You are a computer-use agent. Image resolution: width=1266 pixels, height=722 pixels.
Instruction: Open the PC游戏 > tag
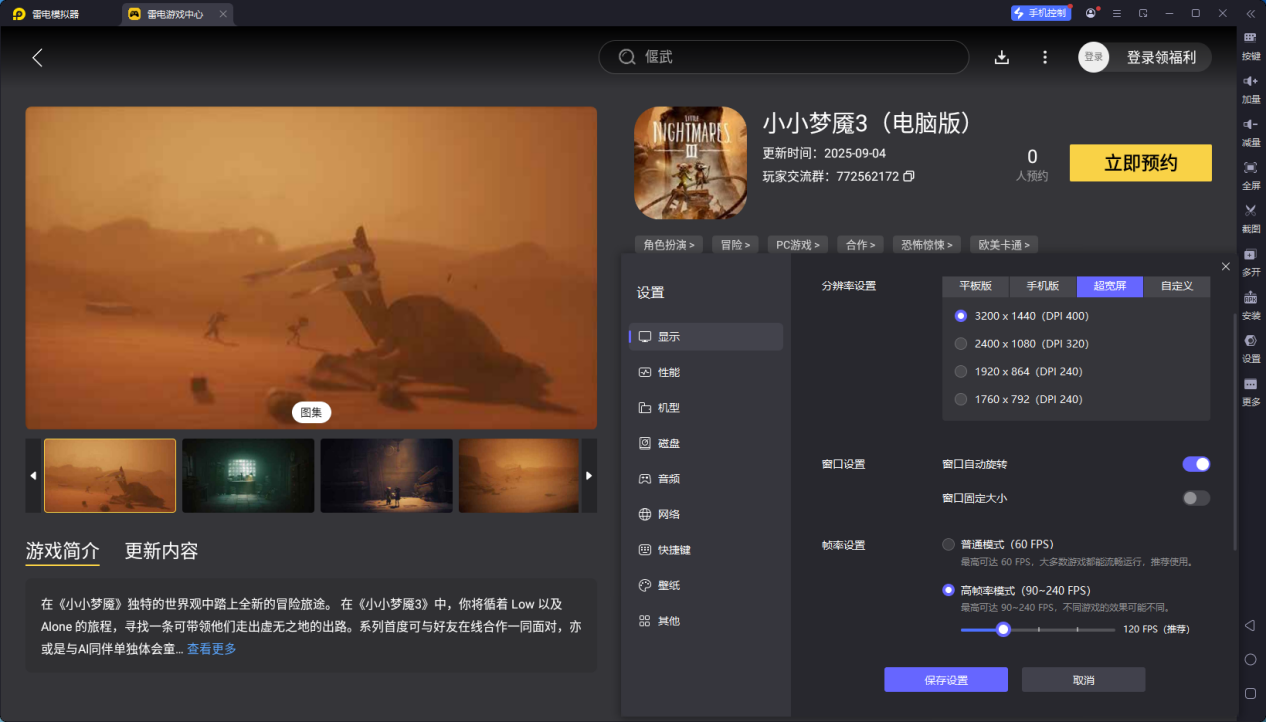click(x=798, y=244)
